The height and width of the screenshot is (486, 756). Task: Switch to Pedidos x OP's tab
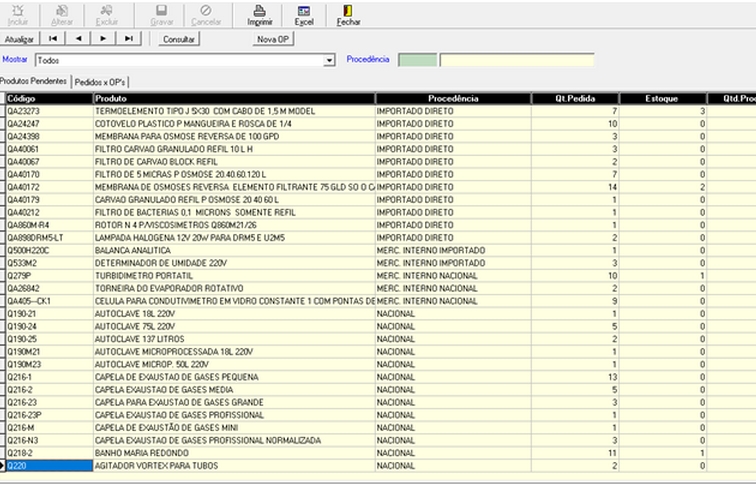click(100, 82)
